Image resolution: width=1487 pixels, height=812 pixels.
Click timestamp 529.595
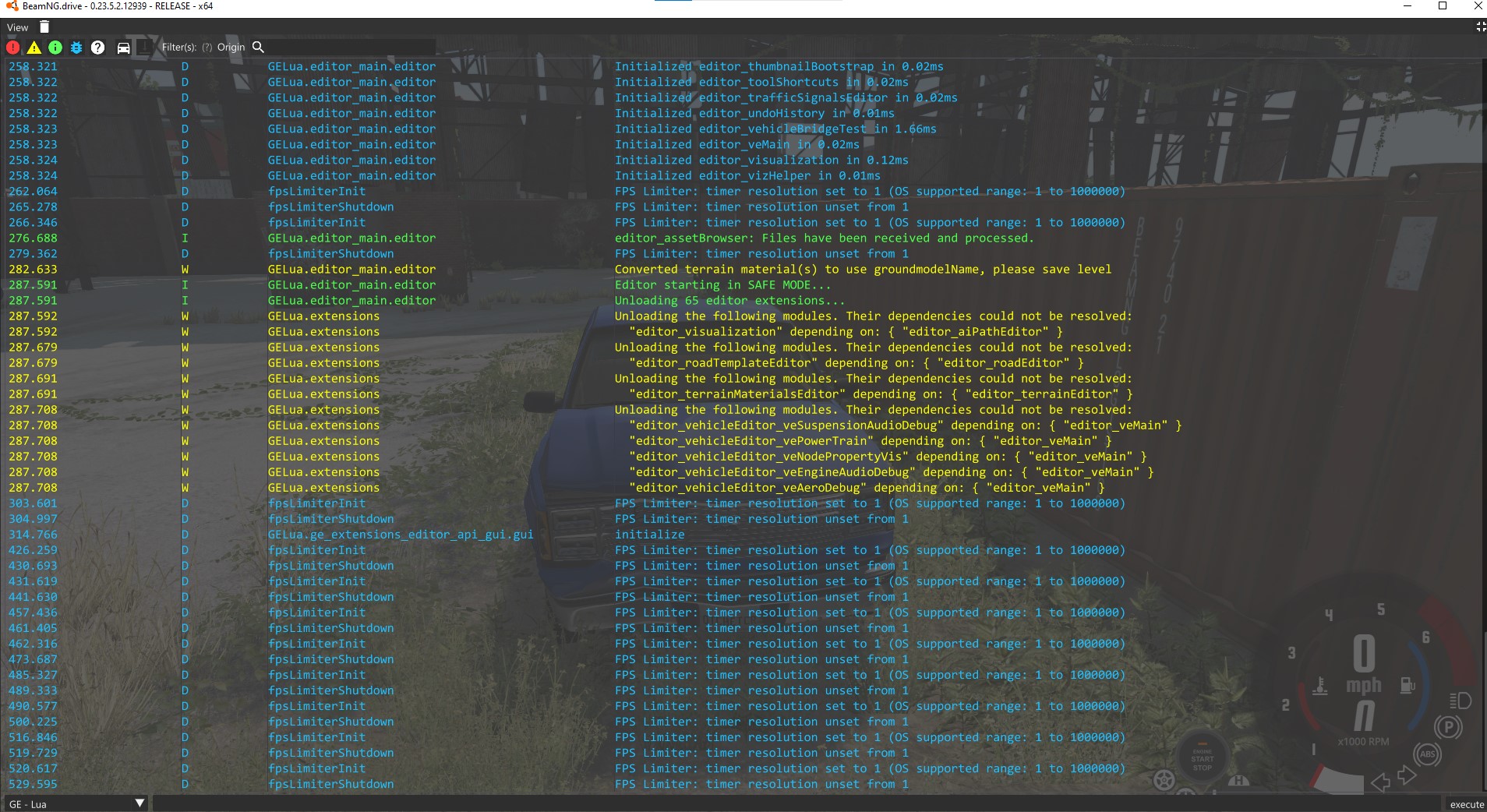coord(33,784)
